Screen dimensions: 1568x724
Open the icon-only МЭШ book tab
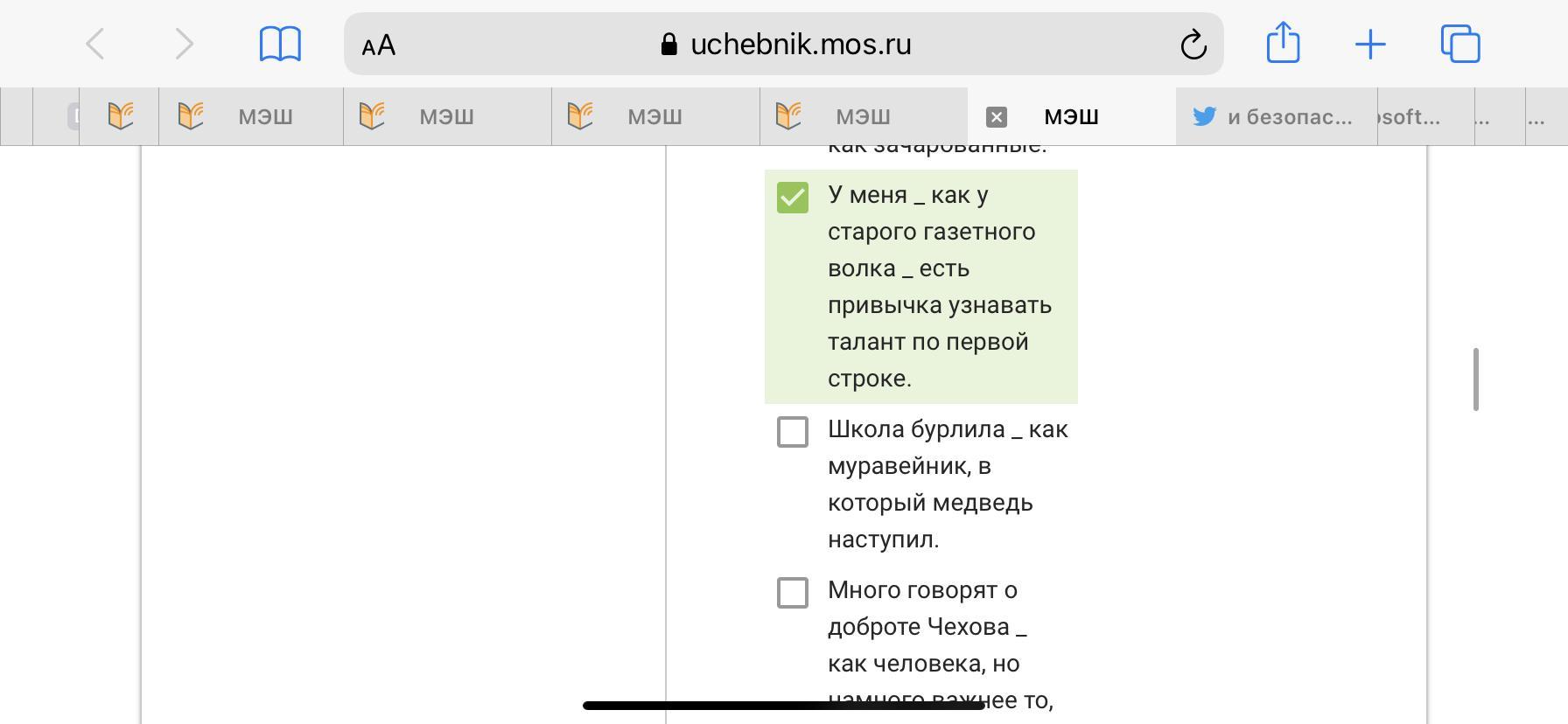pyautogui.click(x=120, y=116)
